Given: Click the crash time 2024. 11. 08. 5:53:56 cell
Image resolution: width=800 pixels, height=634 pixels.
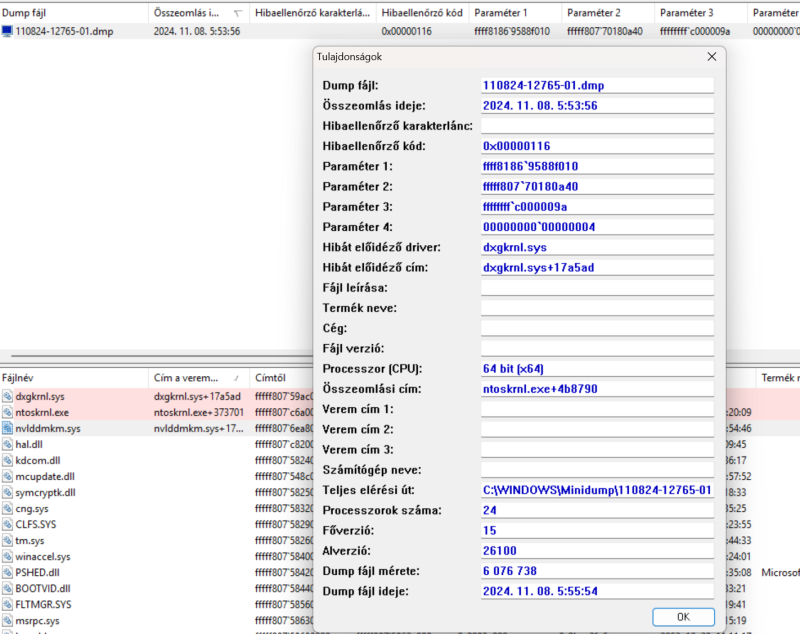Looking at the screenshot, I should point(197,32).
